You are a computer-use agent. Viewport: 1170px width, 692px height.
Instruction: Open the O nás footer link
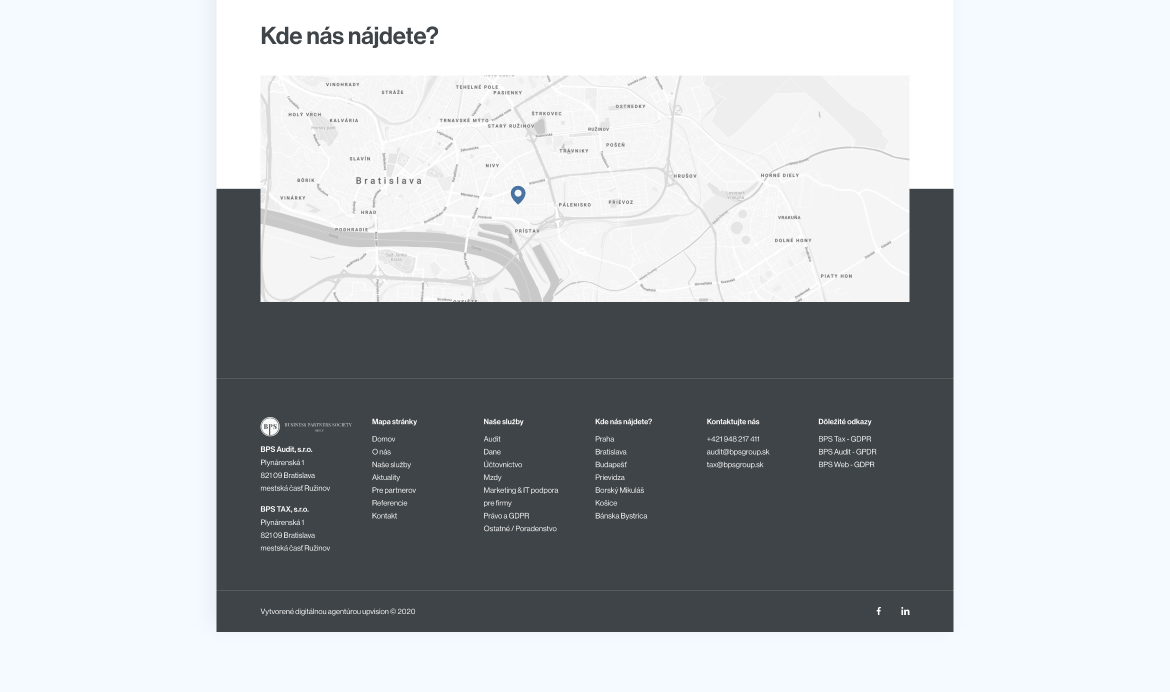381,452
